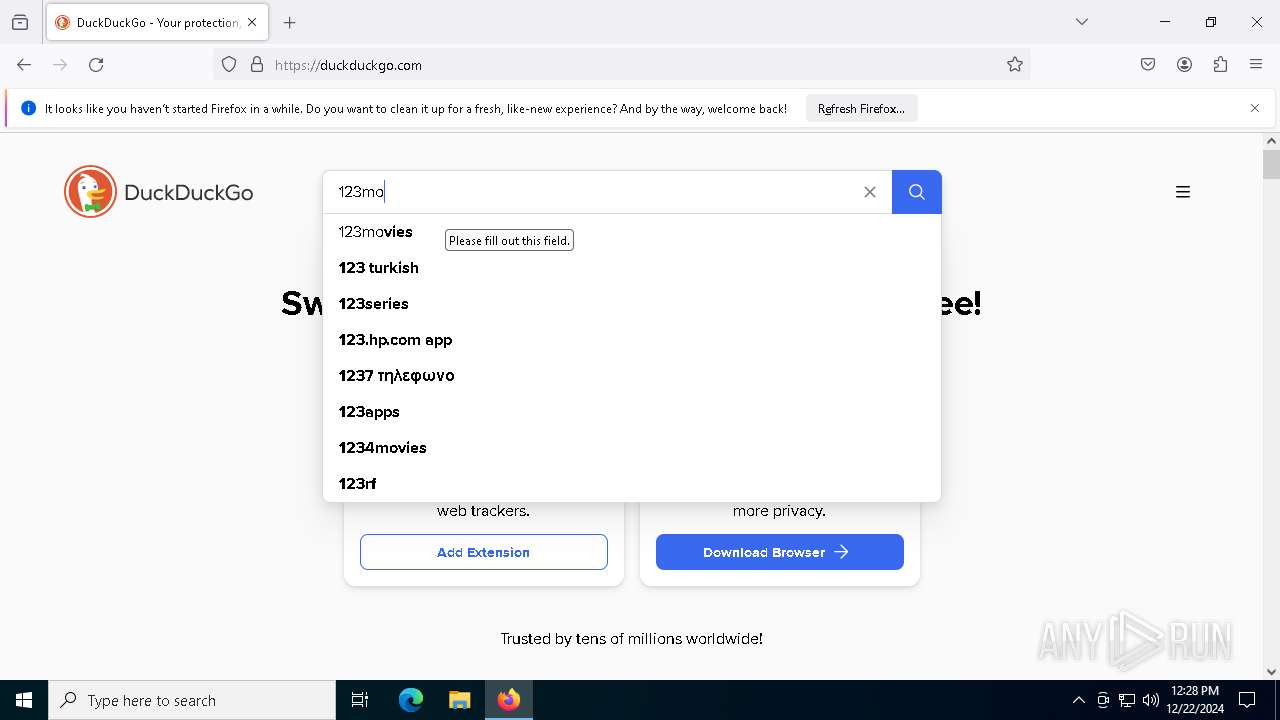
Task: Click the Download Browser button
Action: 780,552
